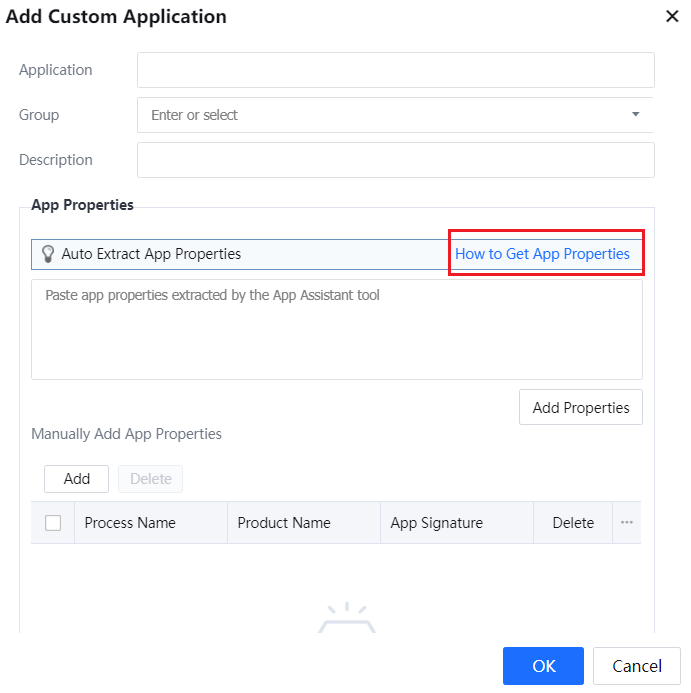Click the Delete column header in table
This screenshot has height=693, width=691.
coord(573,523)
